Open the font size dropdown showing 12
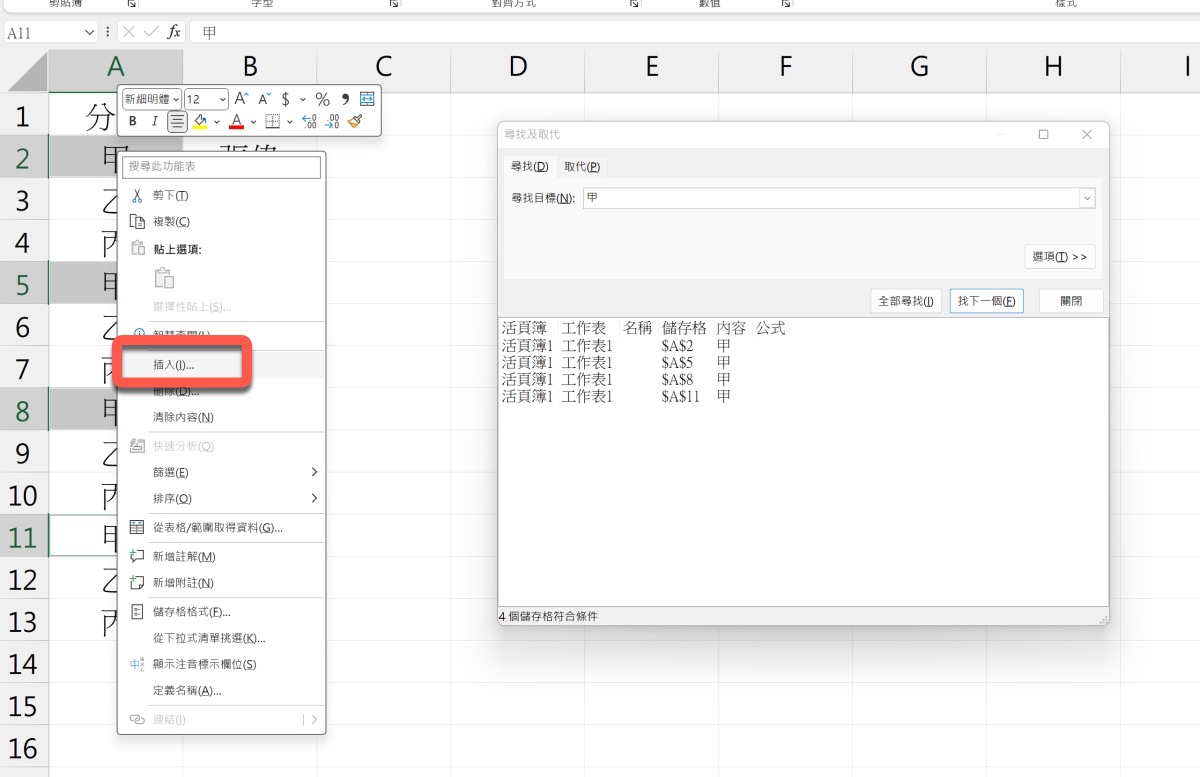Screen dimensions: 1200x777 tap(206, 99)
